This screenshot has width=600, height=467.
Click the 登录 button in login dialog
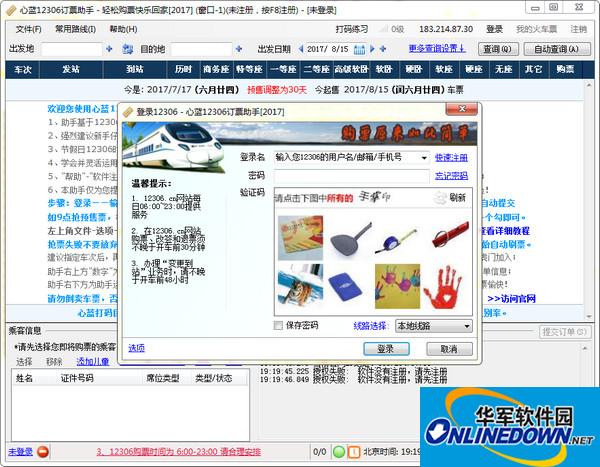tap(386, 349)
